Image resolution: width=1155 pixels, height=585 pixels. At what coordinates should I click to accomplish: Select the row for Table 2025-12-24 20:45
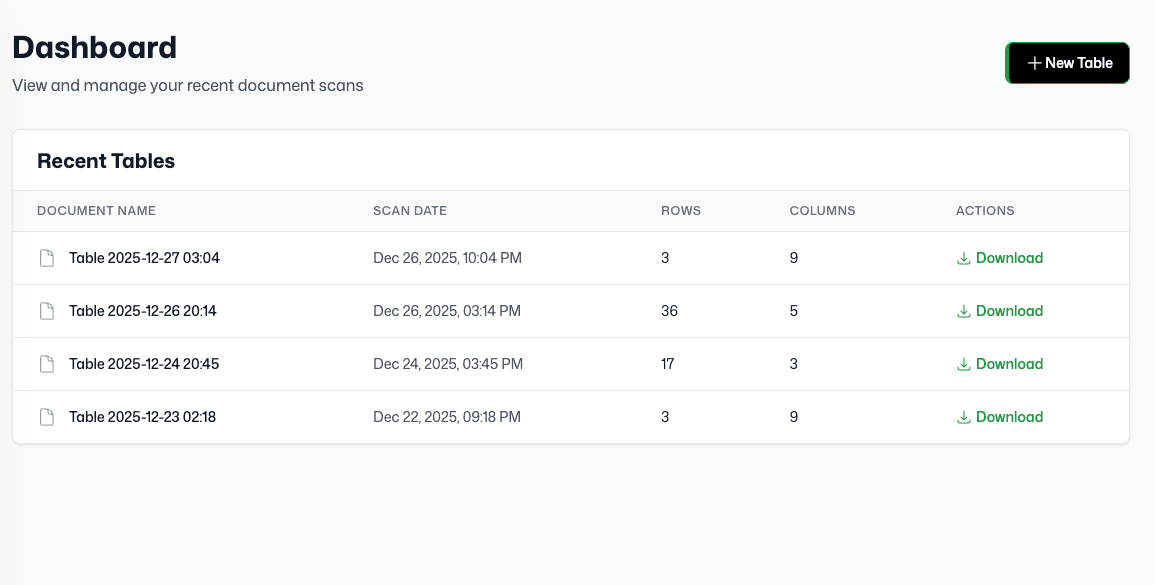point(500,364)
